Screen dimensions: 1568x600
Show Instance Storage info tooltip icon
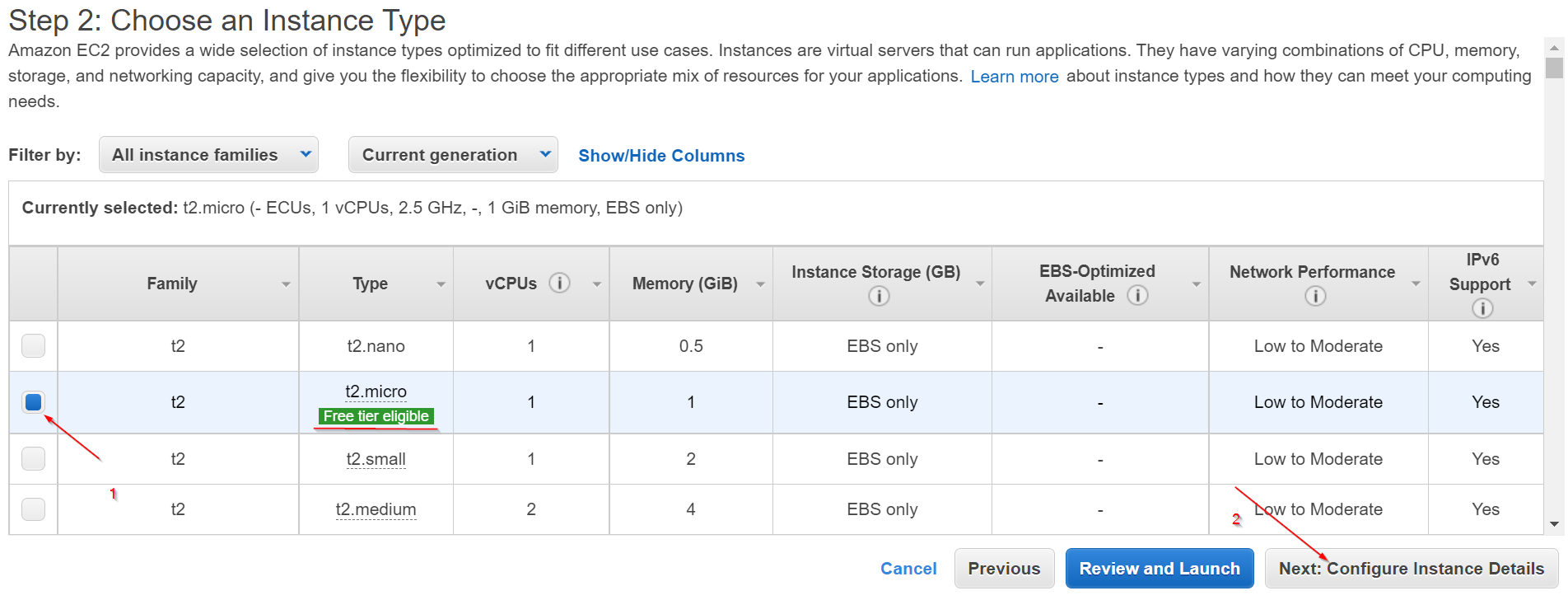879,296
